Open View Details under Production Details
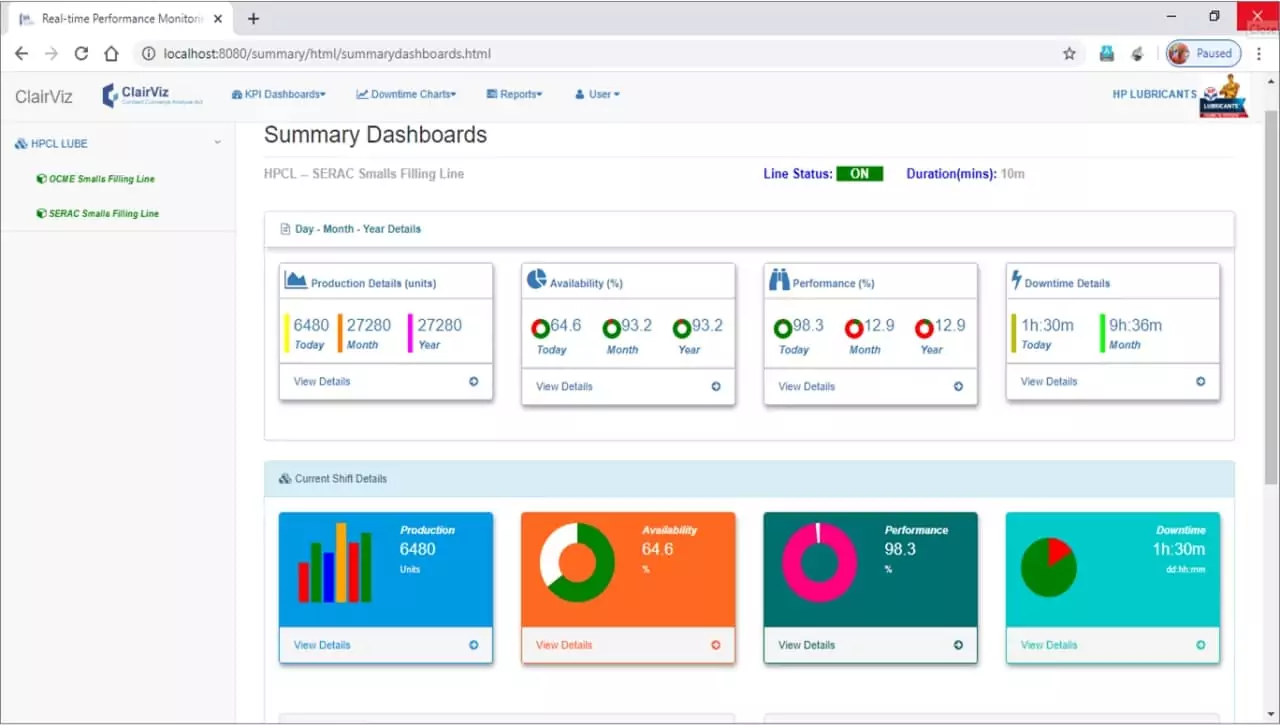The width and height of the screenshot is (1280, 725). click(x=322, y=381)
